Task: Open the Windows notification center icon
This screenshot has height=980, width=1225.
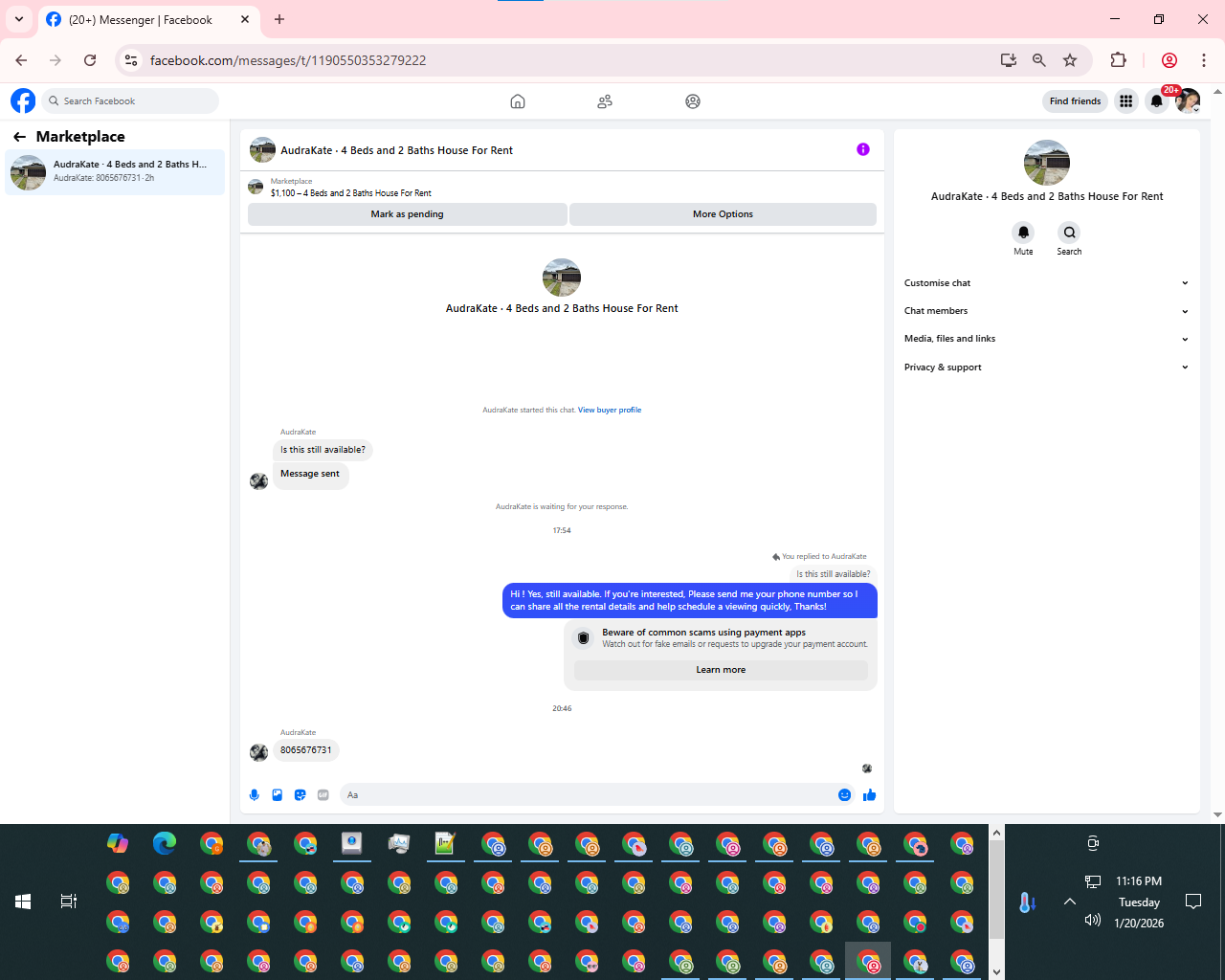Action: coord(1193,902)
